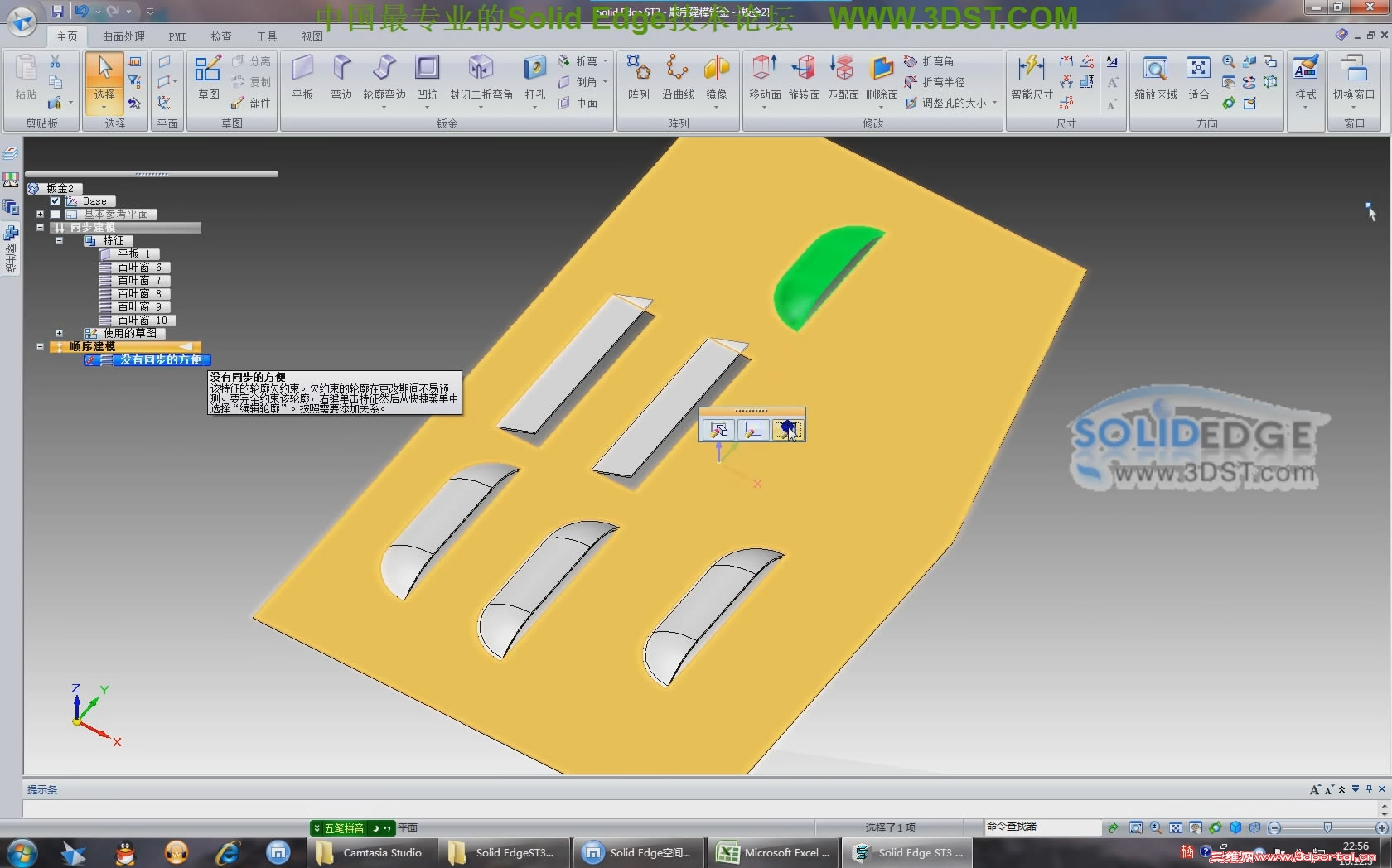Click the Save icon in the quick access toolbar
The height and width of the screenshot is (868, 1392).
click(57, 11)
